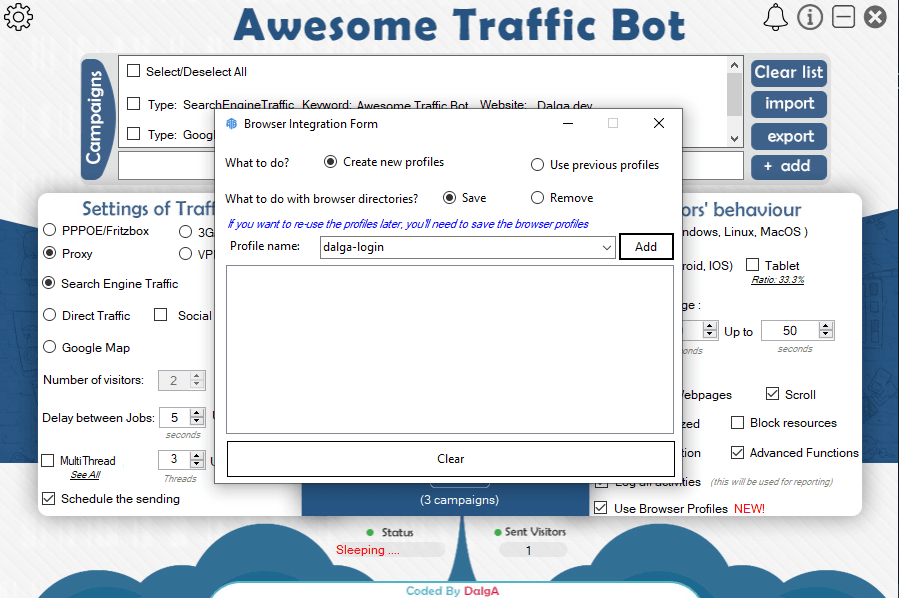Click the Clear list button for campaigns
The height and width of the screenshot is (598, 899).
pos(789,73)
